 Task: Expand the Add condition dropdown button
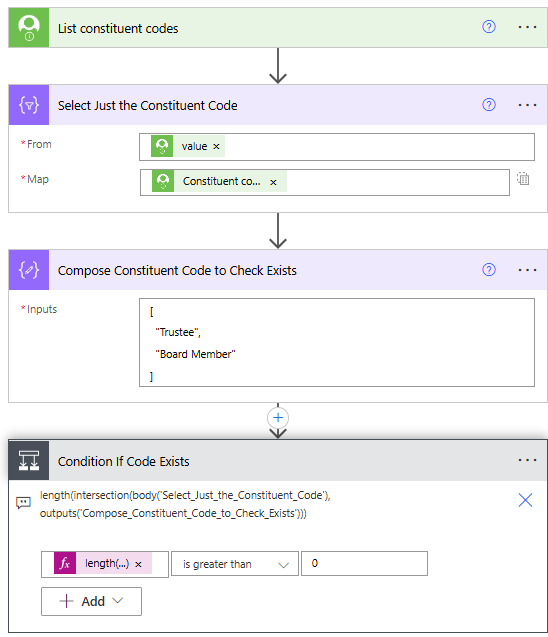click(x=91, y=601)
